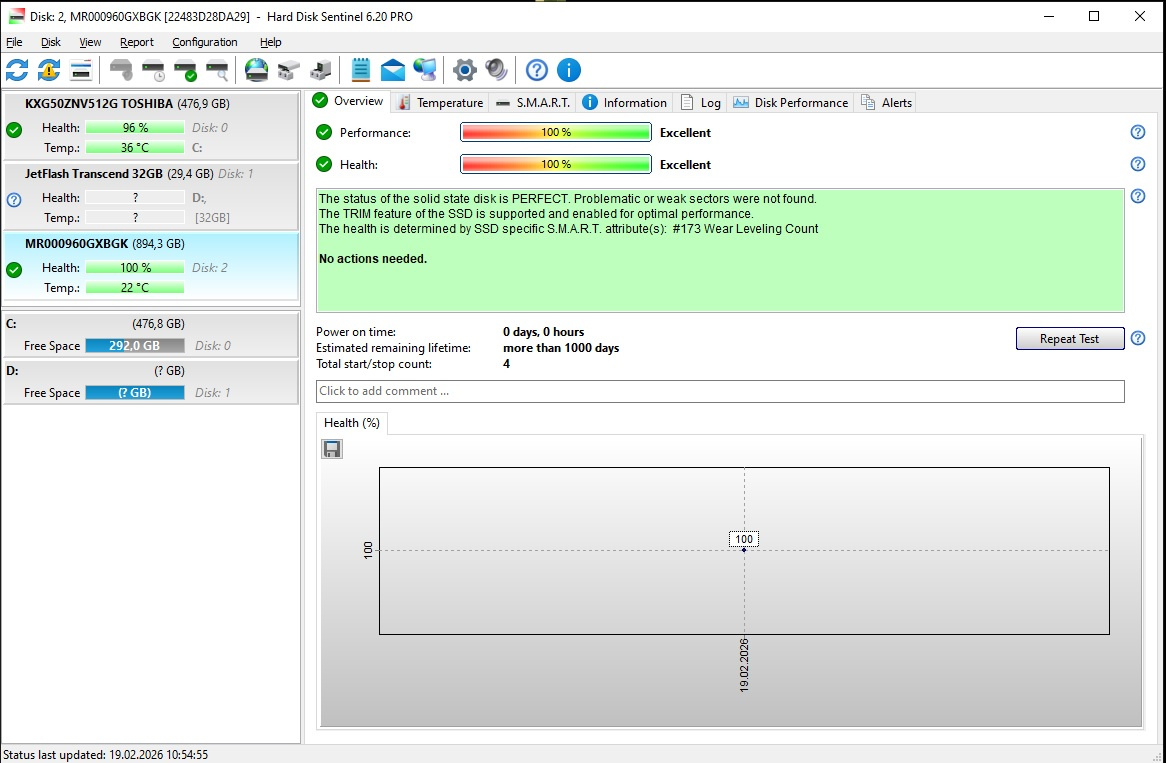Click the question mark help toolbar icon
This screenshot has height=763, width=1166.
537,71
